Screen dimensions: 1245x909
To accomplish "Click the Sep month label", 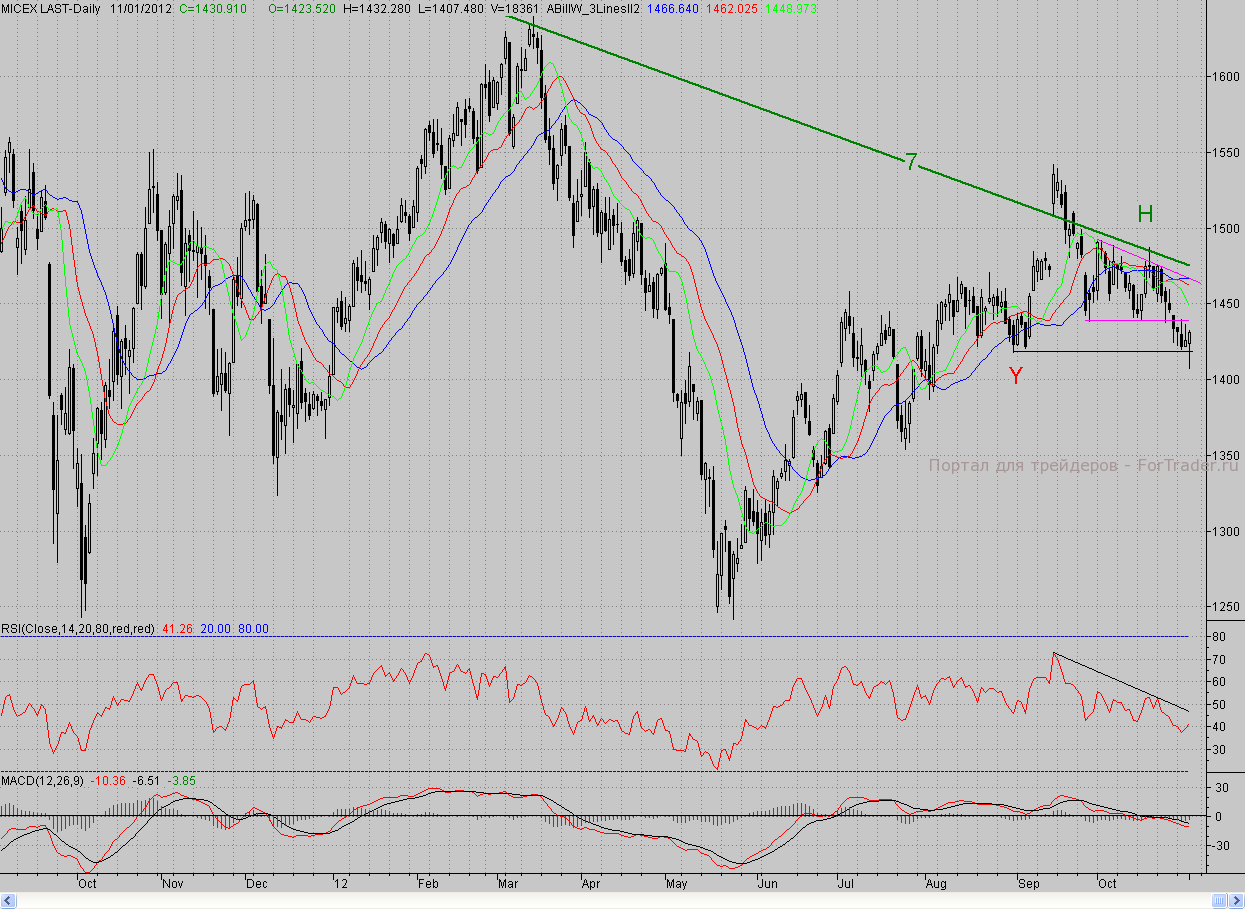I will pos(1028,884).
